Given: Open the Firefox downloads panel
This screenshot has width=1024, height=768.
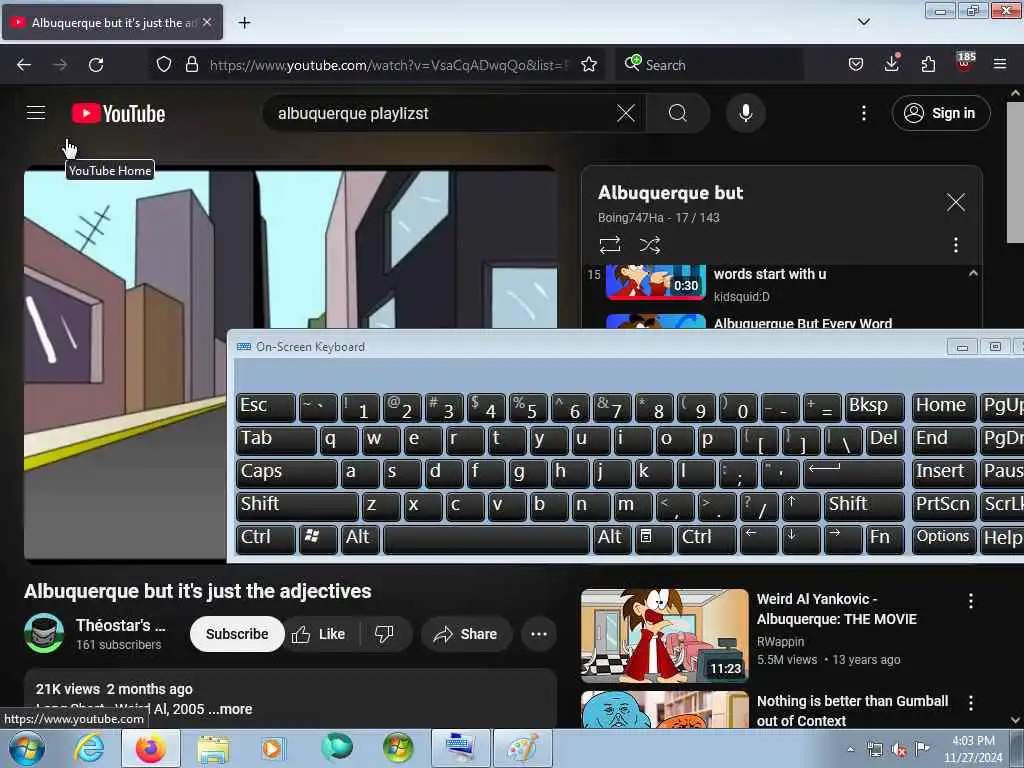Looking at the screenshot, I should pyautogui.click(x=891, y=63).
